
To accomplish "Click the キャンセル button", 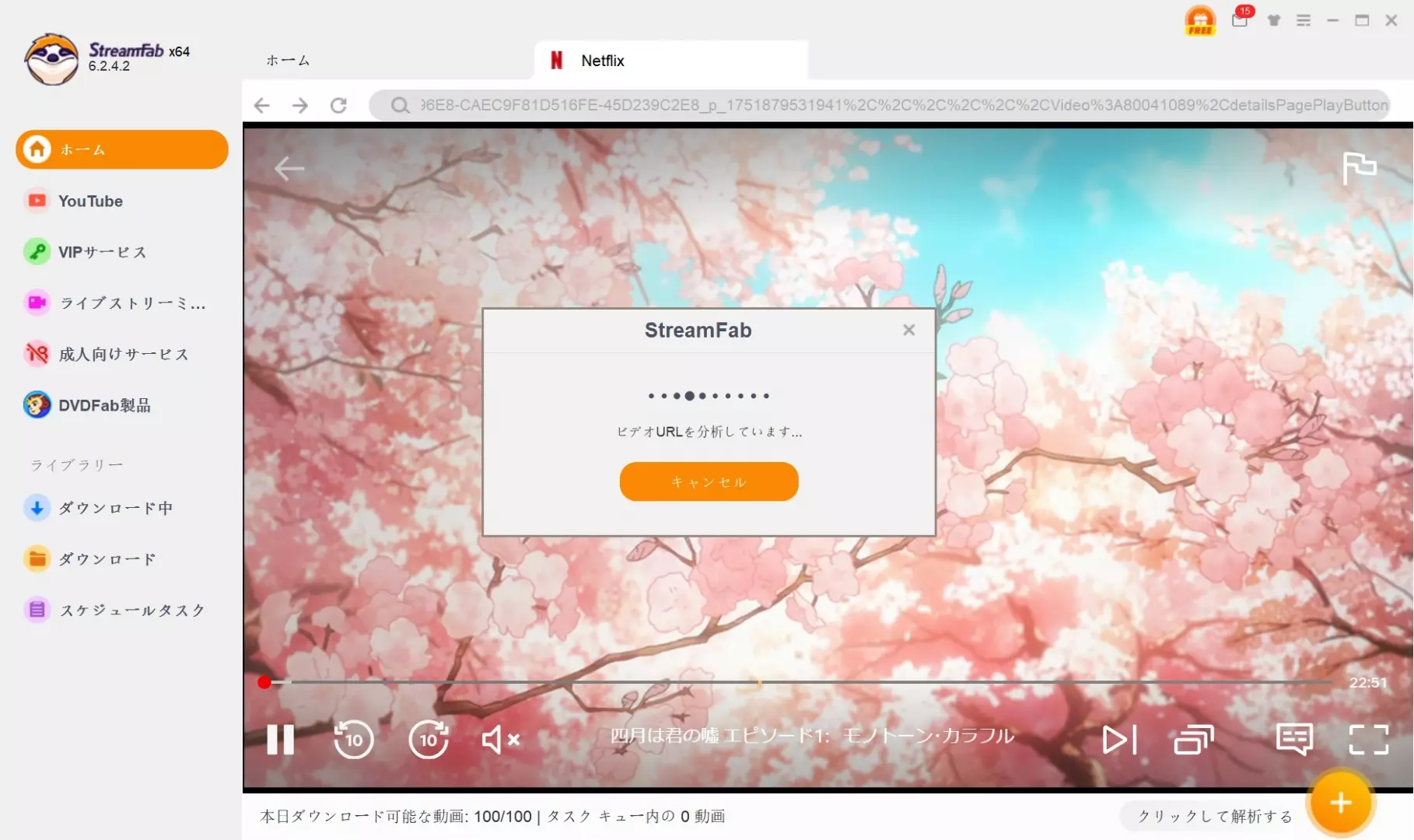I will (709, 481).
